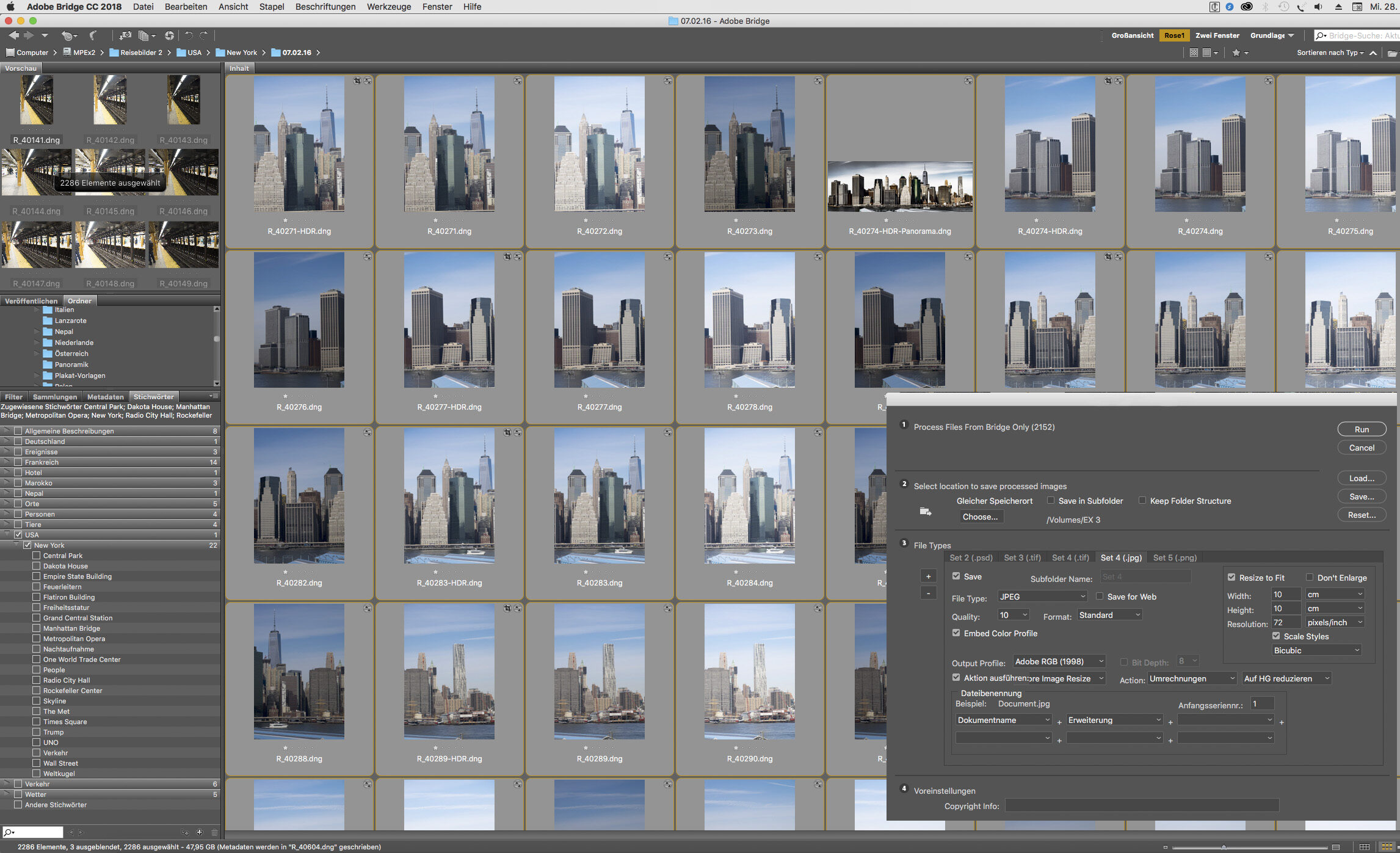Switch to the Metadaten tab

coord(105,397)
